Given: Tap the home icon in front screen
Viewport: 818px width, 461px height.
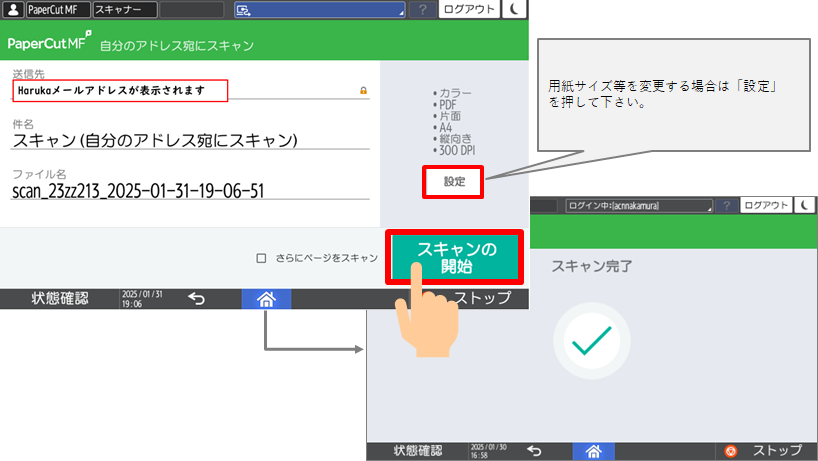Looking at the screenshot, I should [x=266, y=299].
